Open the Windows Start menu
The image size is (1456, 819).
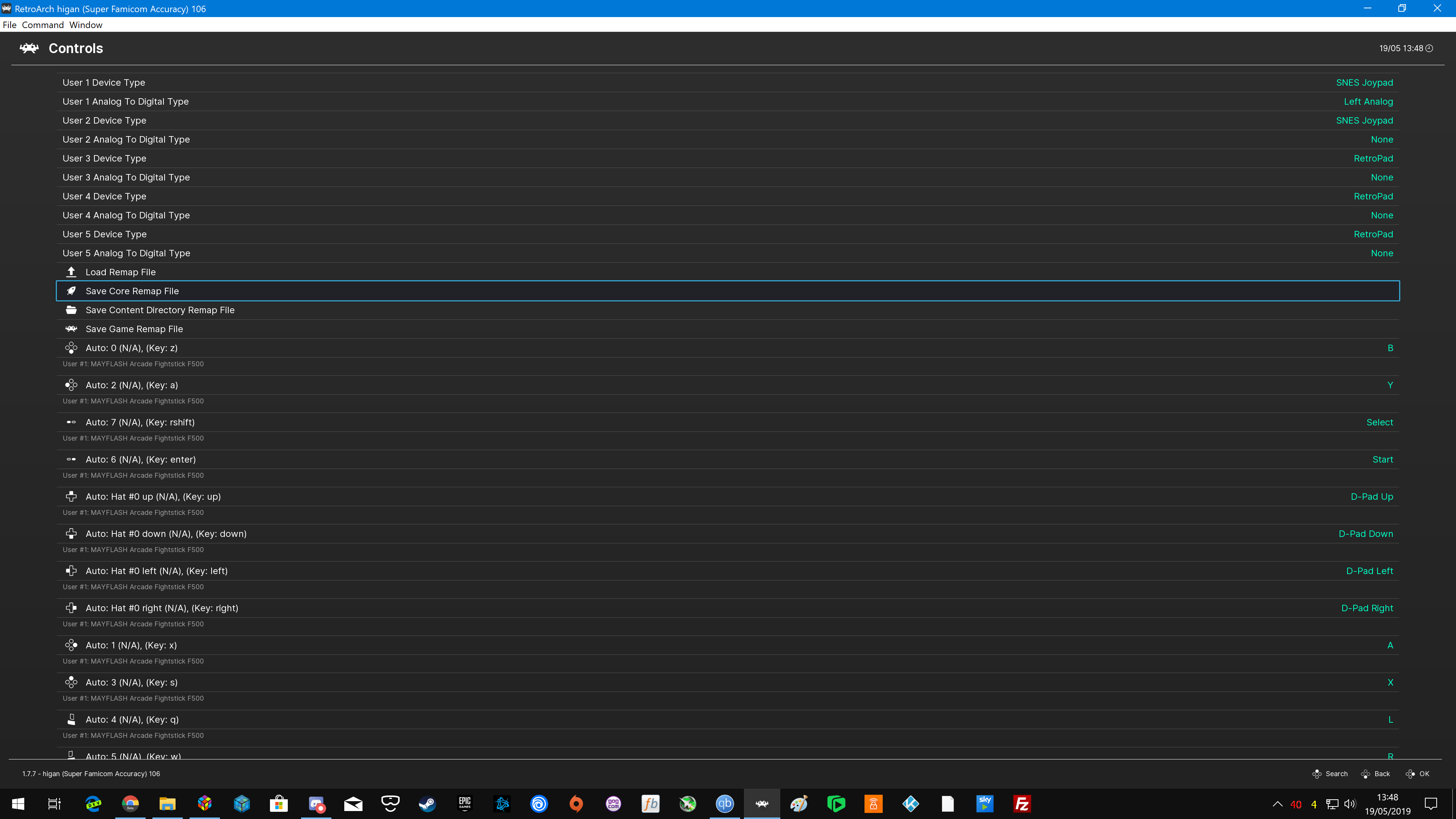pos(18,804)
